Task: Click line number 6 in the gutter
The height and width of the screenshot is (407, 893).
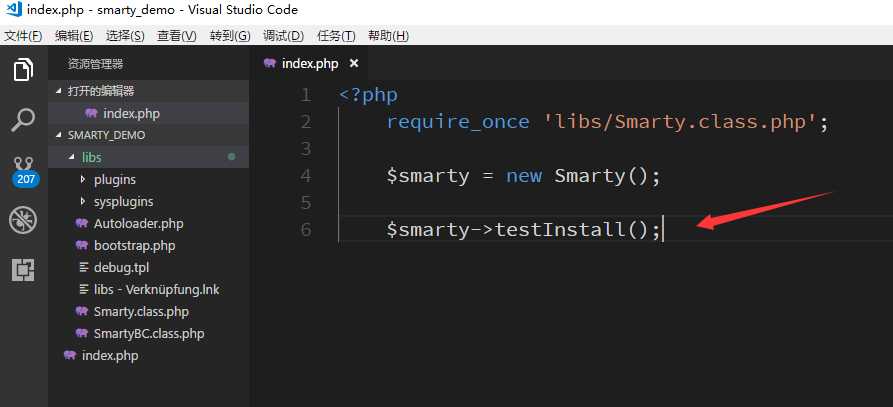Action: pyautogui.click(x=306, y=230)
